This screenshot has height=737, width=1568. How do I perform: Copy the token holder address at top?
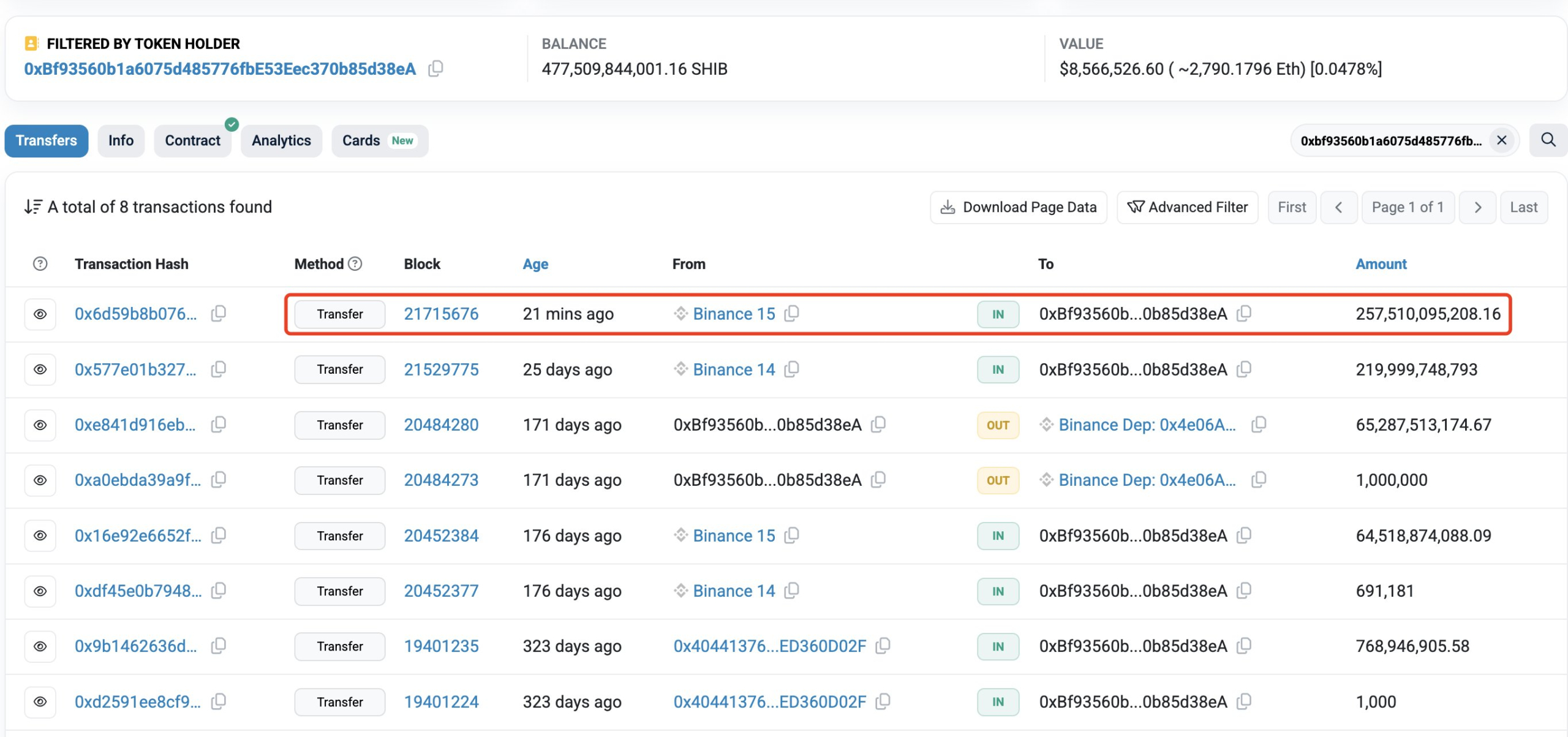click(435, 69)
